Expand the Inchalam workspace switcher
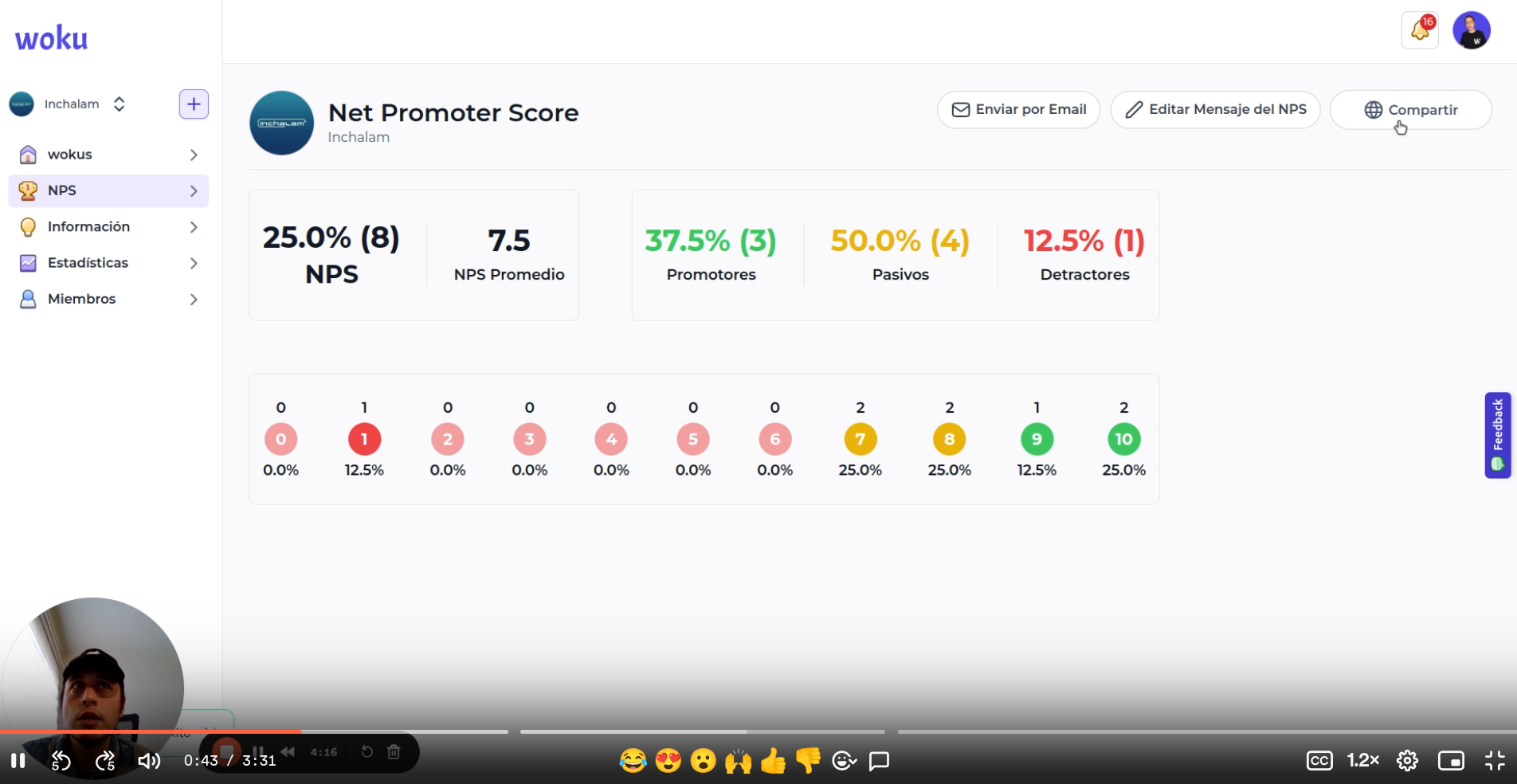The image size is (1517, 784). pyautogui.click(x=118, y=104)
